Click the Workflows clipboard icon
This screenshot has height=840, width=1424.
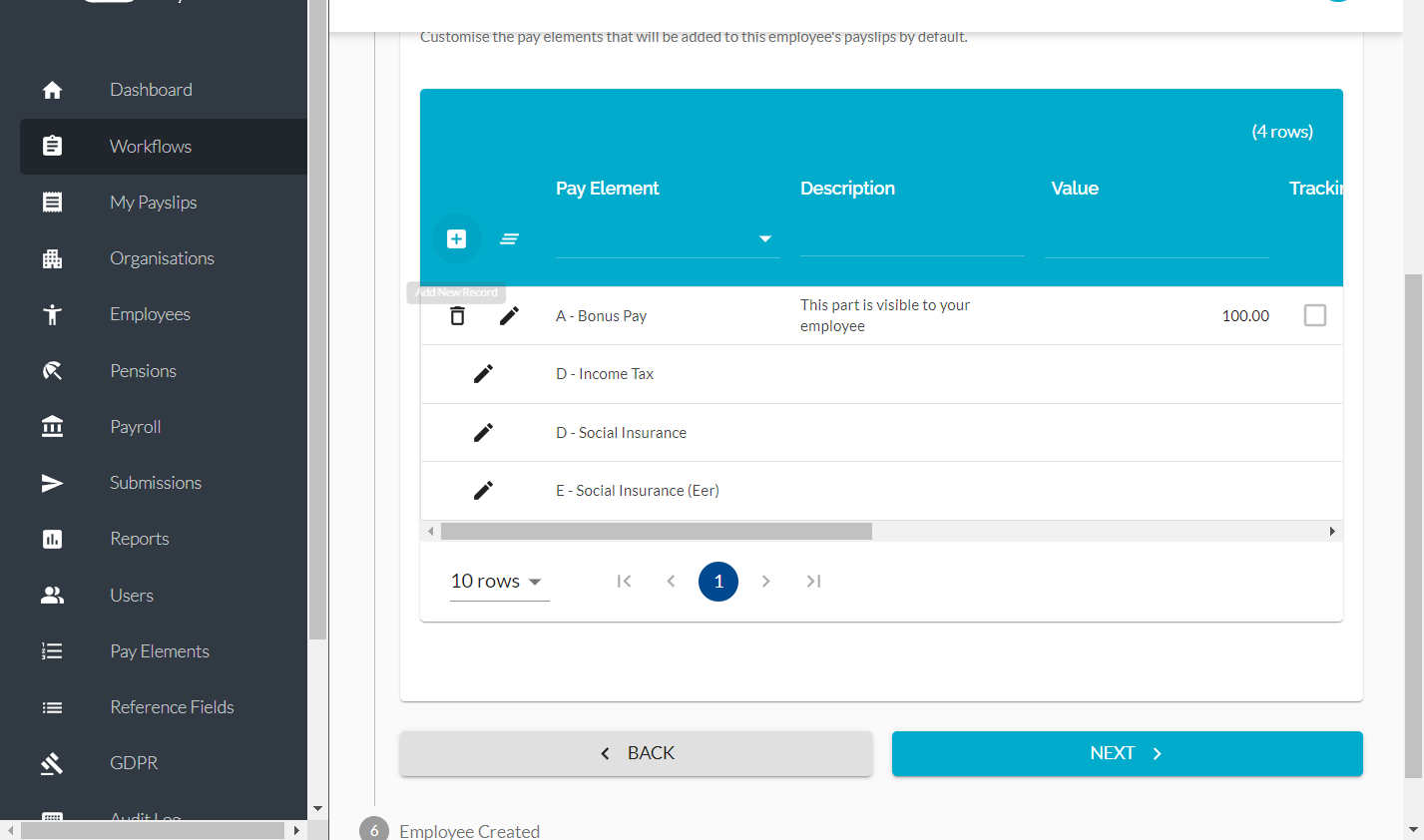tap(53, 146)
